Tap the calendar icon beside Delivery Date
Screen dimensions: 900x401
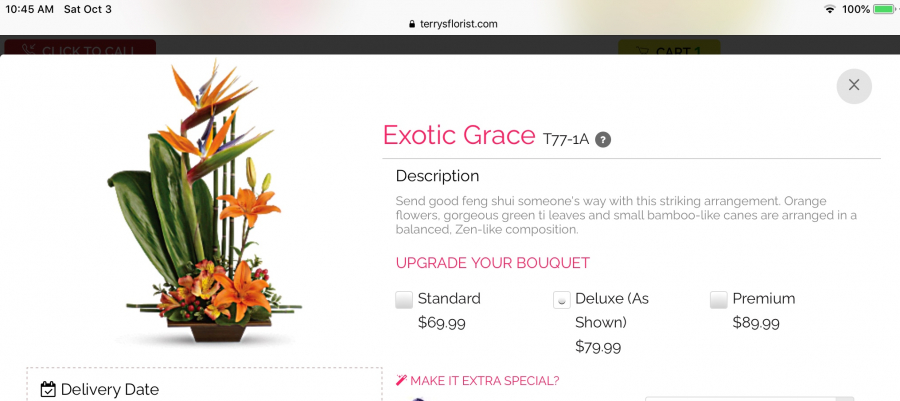[48, 390]
